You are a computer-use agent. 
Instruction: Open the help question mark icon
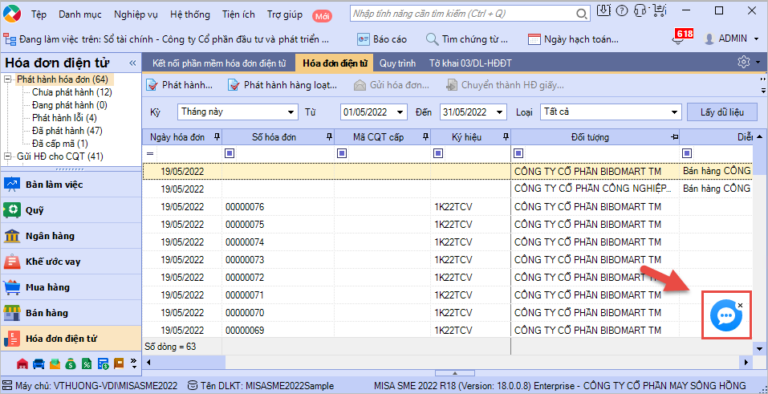622,10
